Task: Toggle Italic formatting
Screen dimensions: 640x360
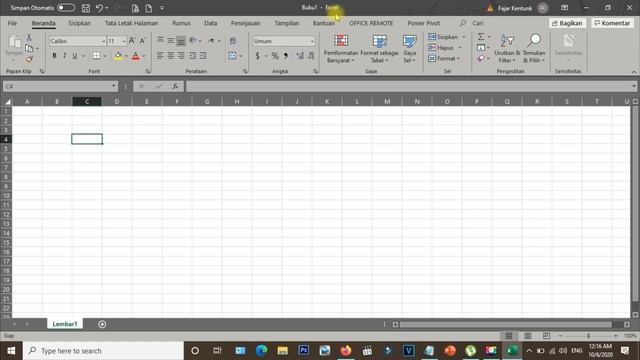Action: [x=64, y=56]
